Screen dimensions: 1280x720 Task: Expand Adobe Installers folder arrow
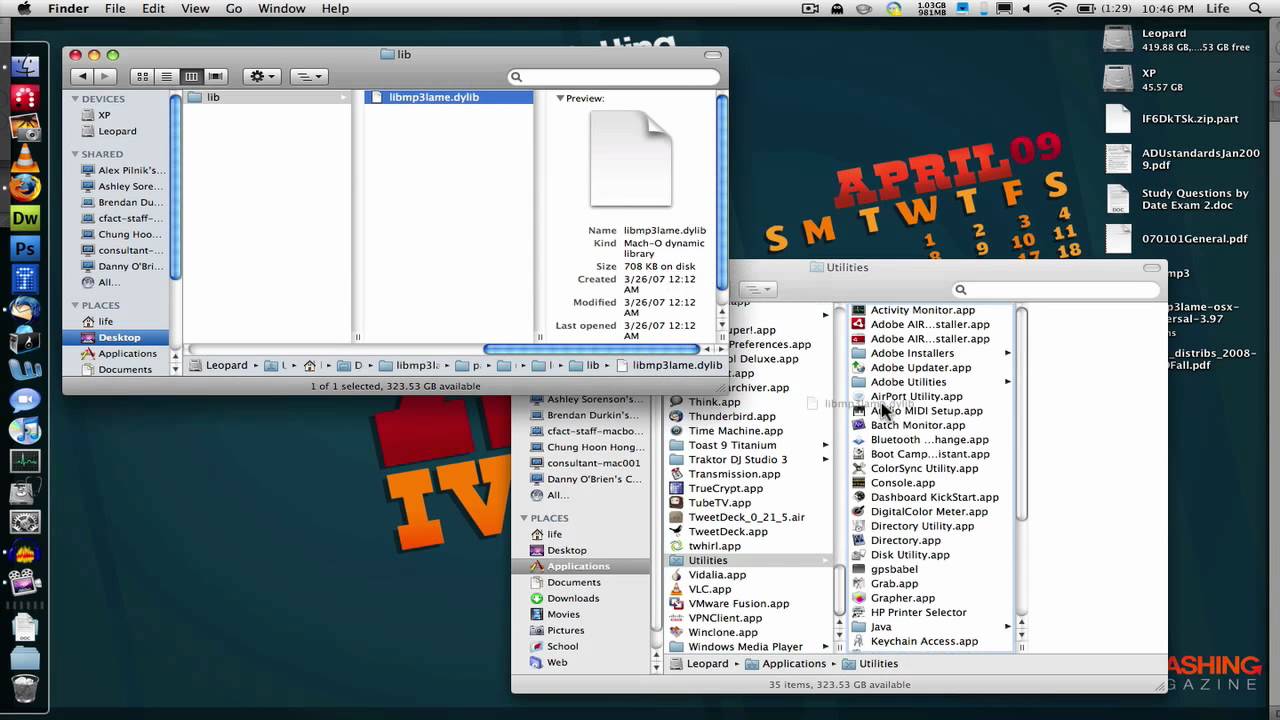coord(1007,353)
